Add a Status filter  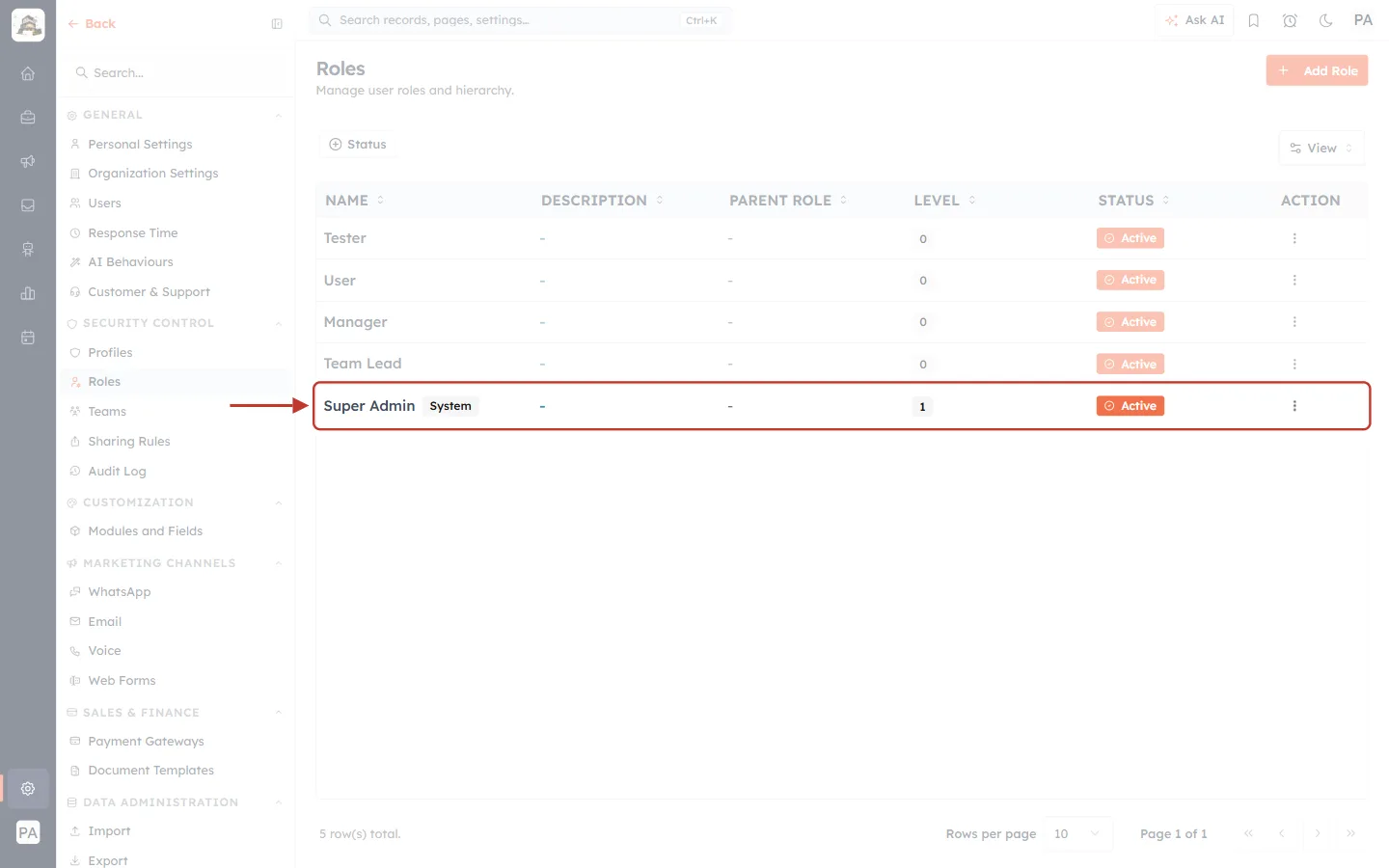358,145
